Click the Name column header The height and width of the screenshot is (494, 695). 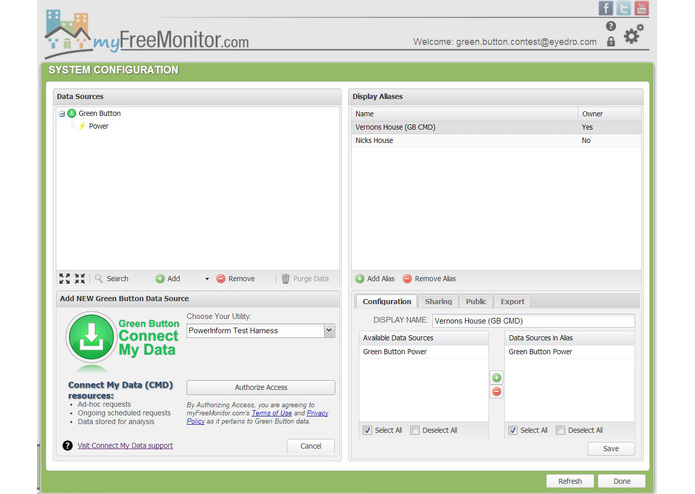[x=465, y=114]
